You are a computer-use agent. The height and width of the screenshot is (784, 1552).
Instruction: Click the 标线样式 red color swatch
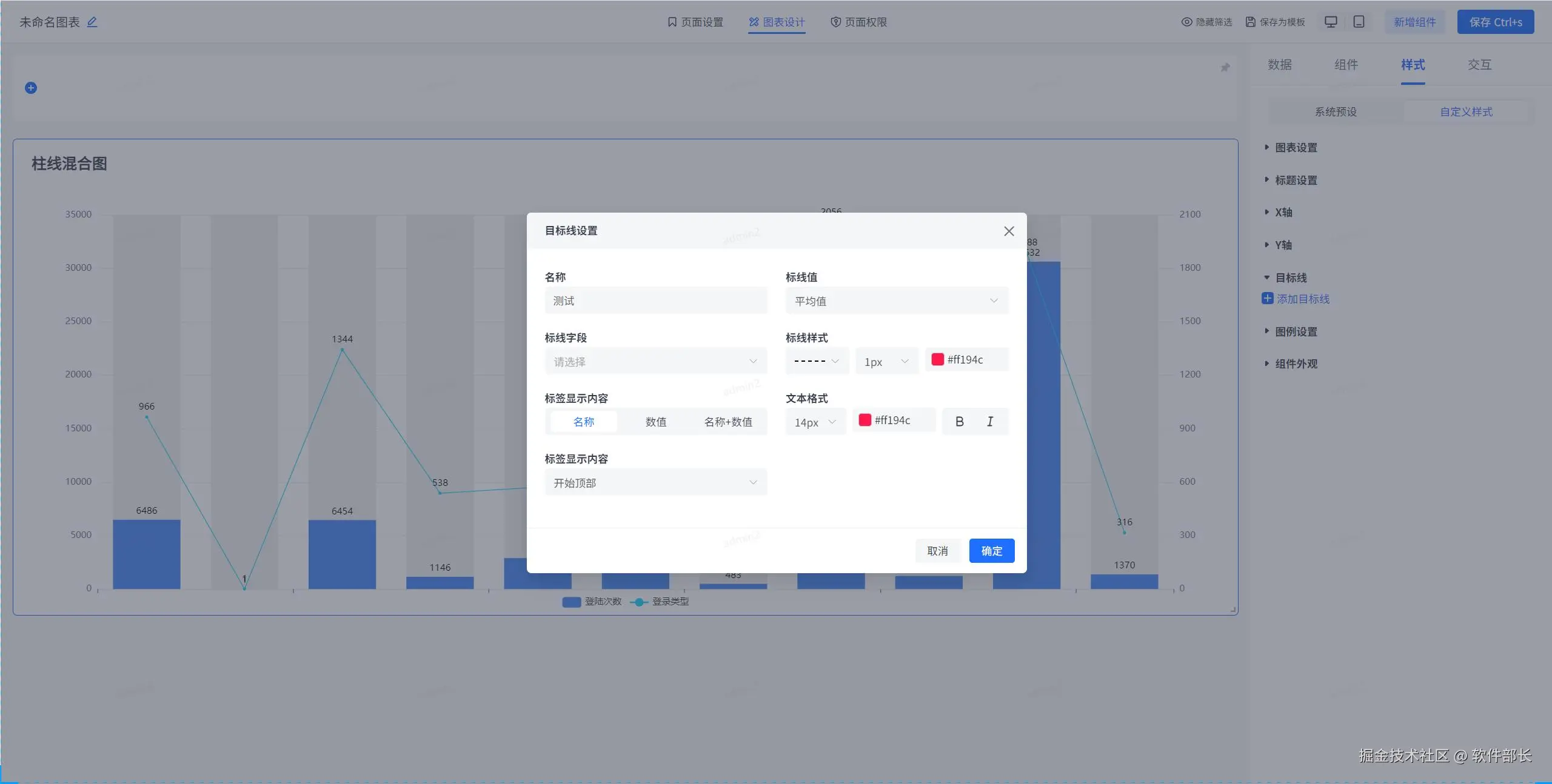tap(937, 359)
